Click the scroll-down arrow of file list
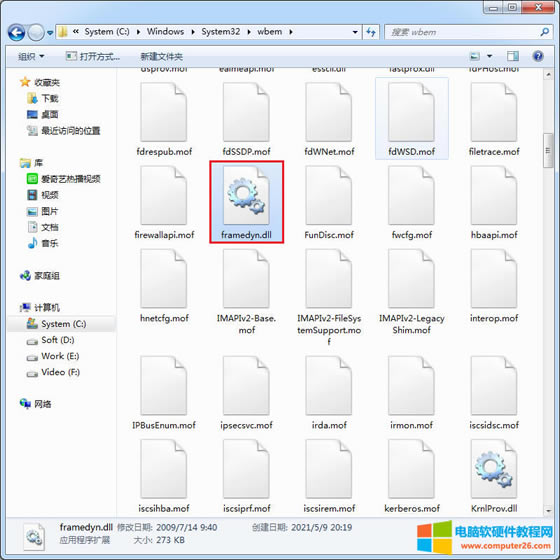This screenshot has height=560, width=560. coord(548,511)
